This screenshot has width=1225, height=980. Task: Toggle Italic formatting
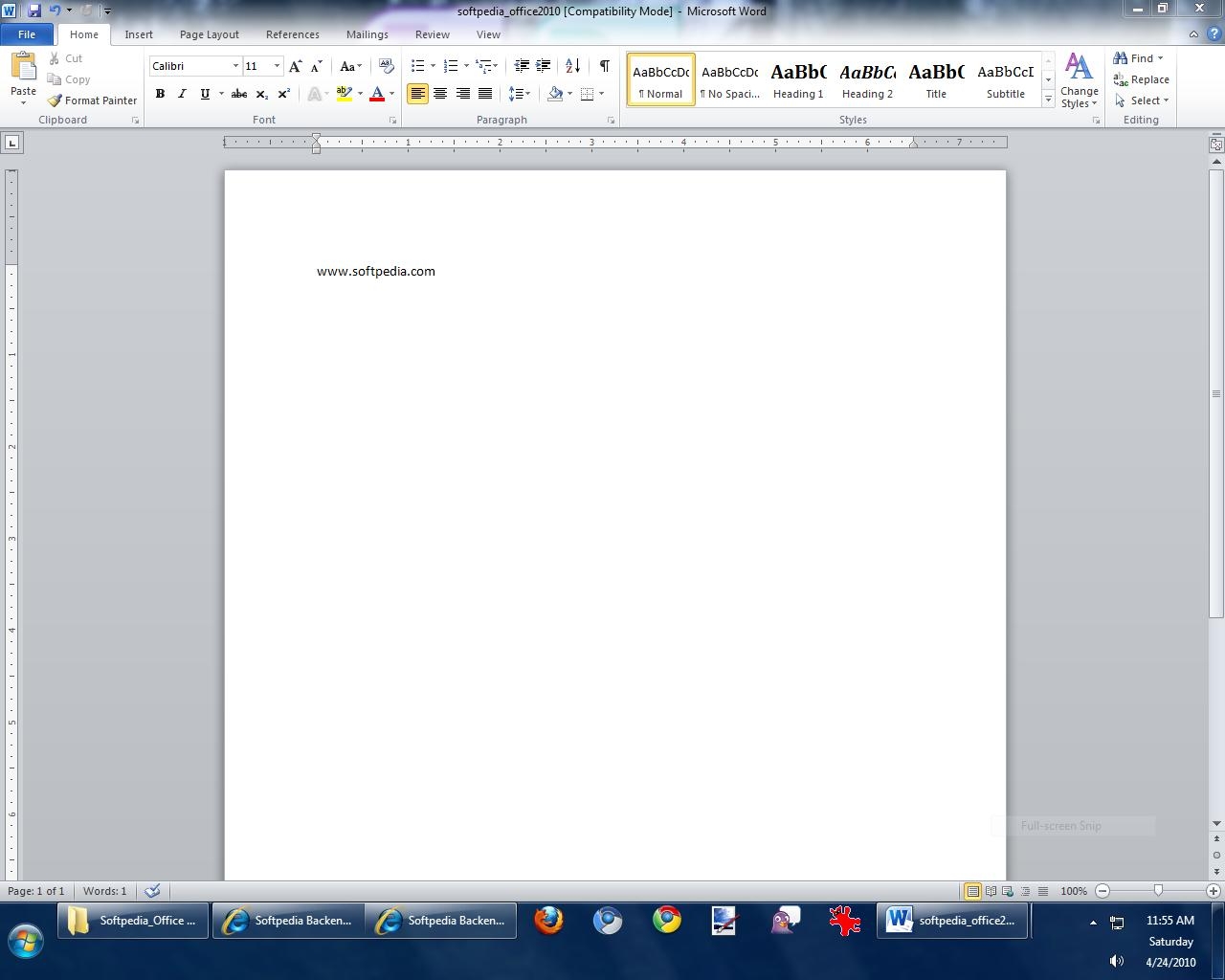pos(182,94)
